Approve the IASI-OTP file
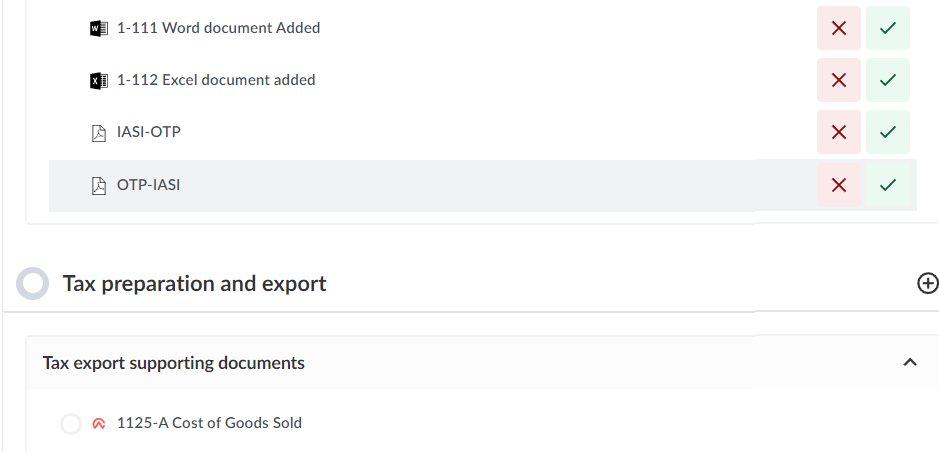The width and height of the screenshot is (939, 452). [887, 132]
